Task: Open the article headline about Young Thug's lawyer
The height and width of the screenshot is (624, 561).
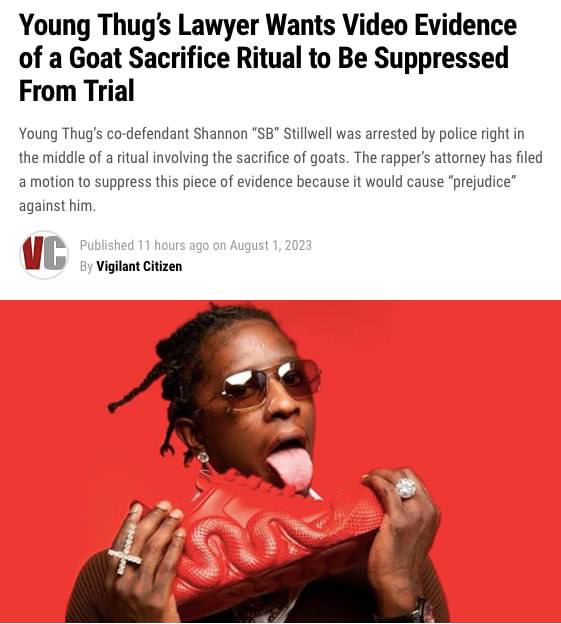Action: coord(267,58)
